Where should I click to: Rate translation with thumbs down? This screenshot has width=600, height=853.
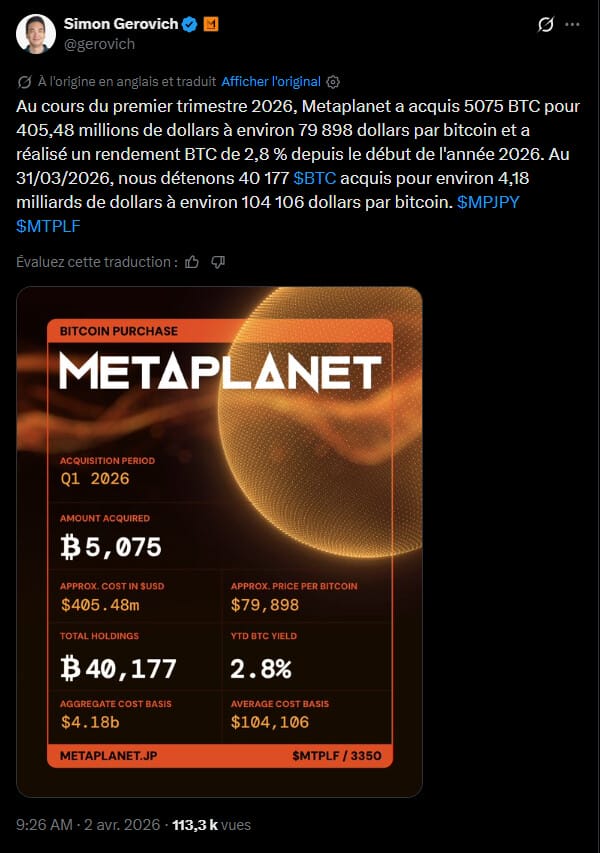pyautogui.click(x=218, y=262)
